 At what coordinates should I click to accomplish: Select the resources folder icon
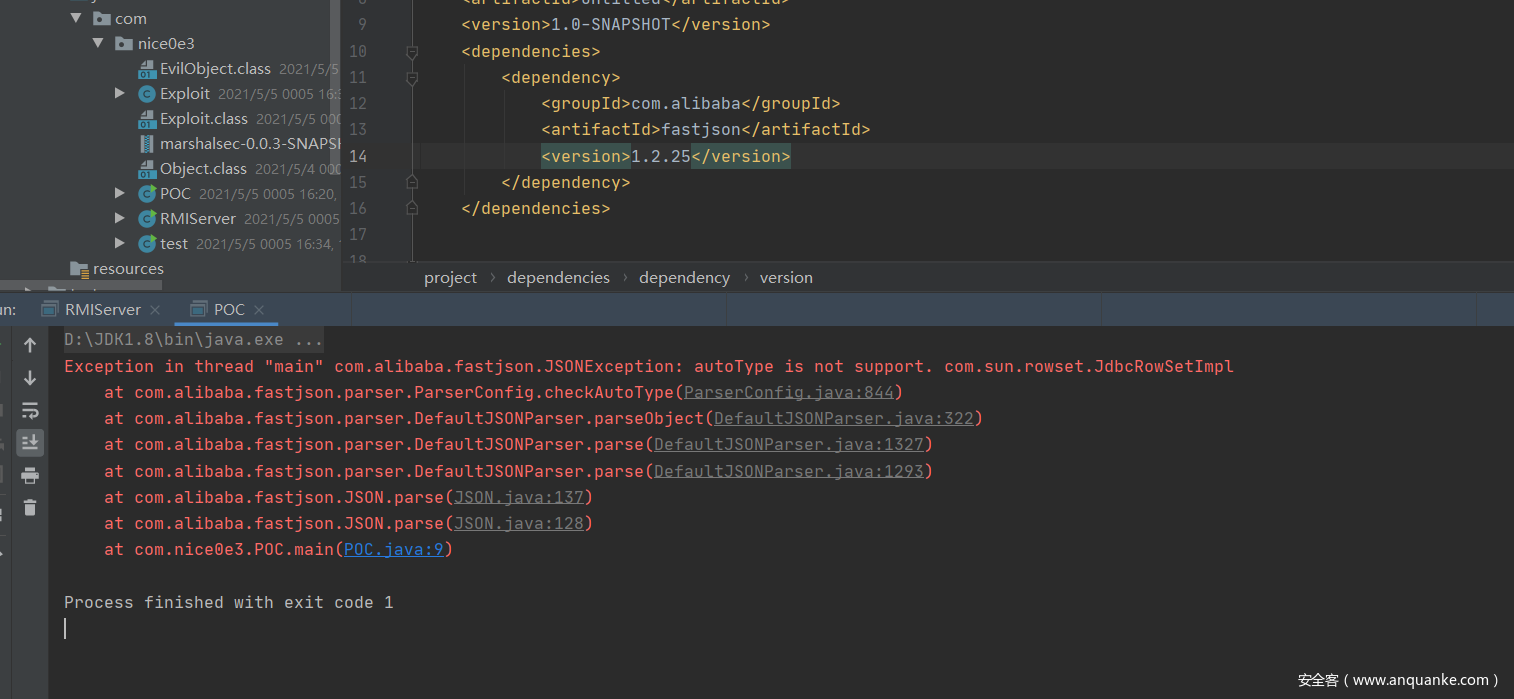click(x=79, y=269)
